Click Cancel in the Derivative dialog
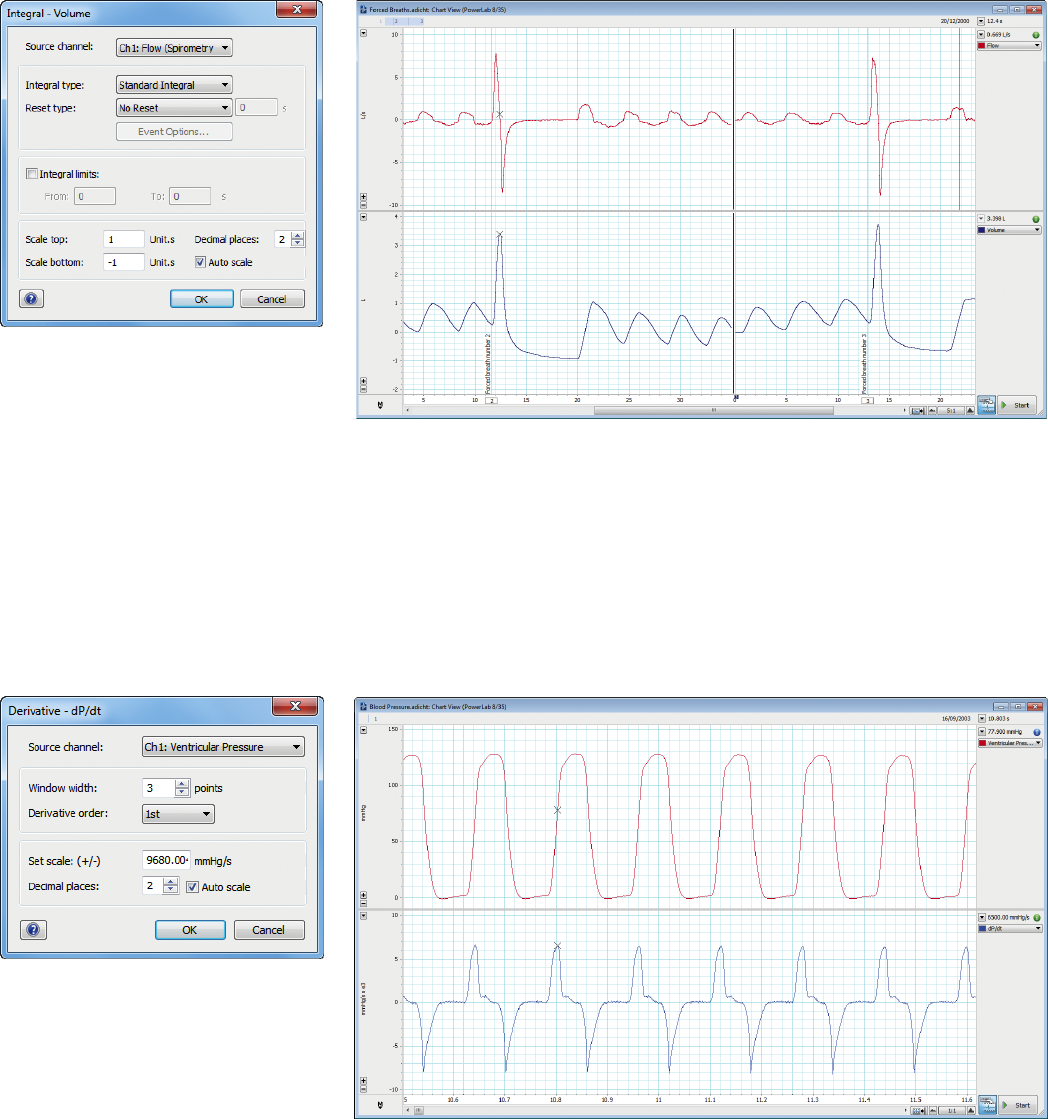This screenshot has width=1048, height=1119. click(268, 929)
